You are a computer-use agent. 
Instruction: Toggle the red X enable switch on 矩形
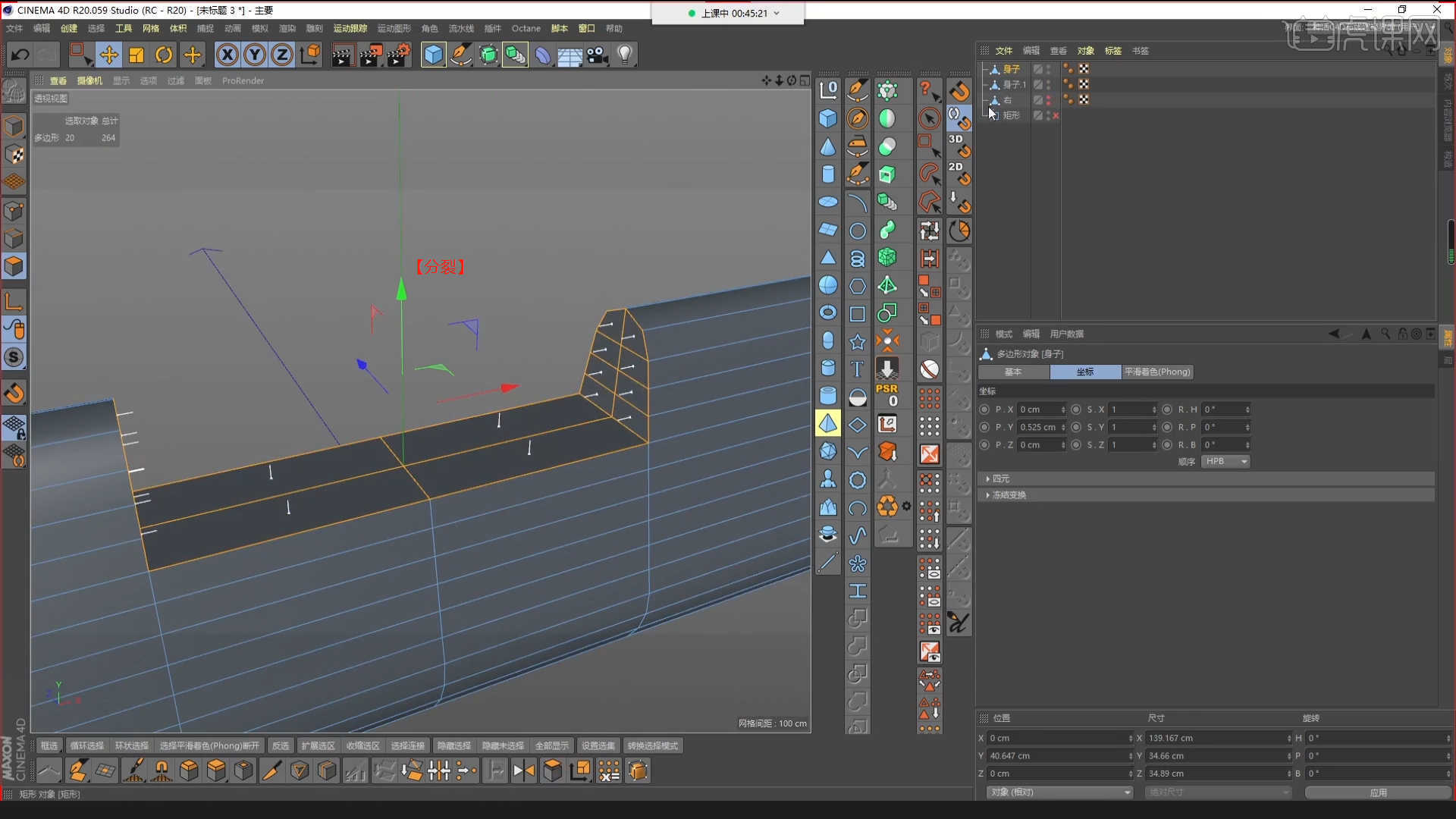(1056, 115)
